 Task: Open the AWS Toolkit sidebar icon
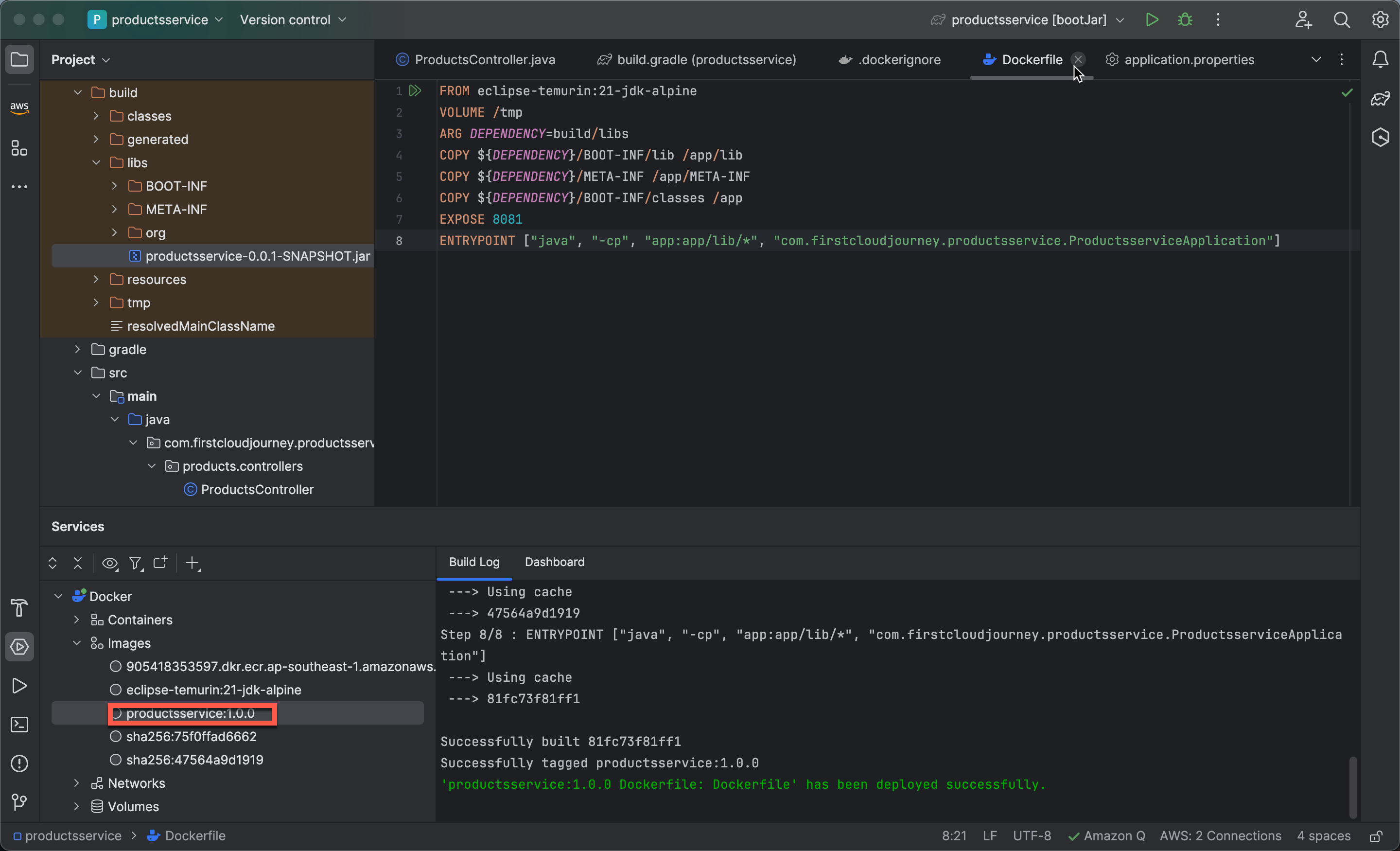[19, 107]
